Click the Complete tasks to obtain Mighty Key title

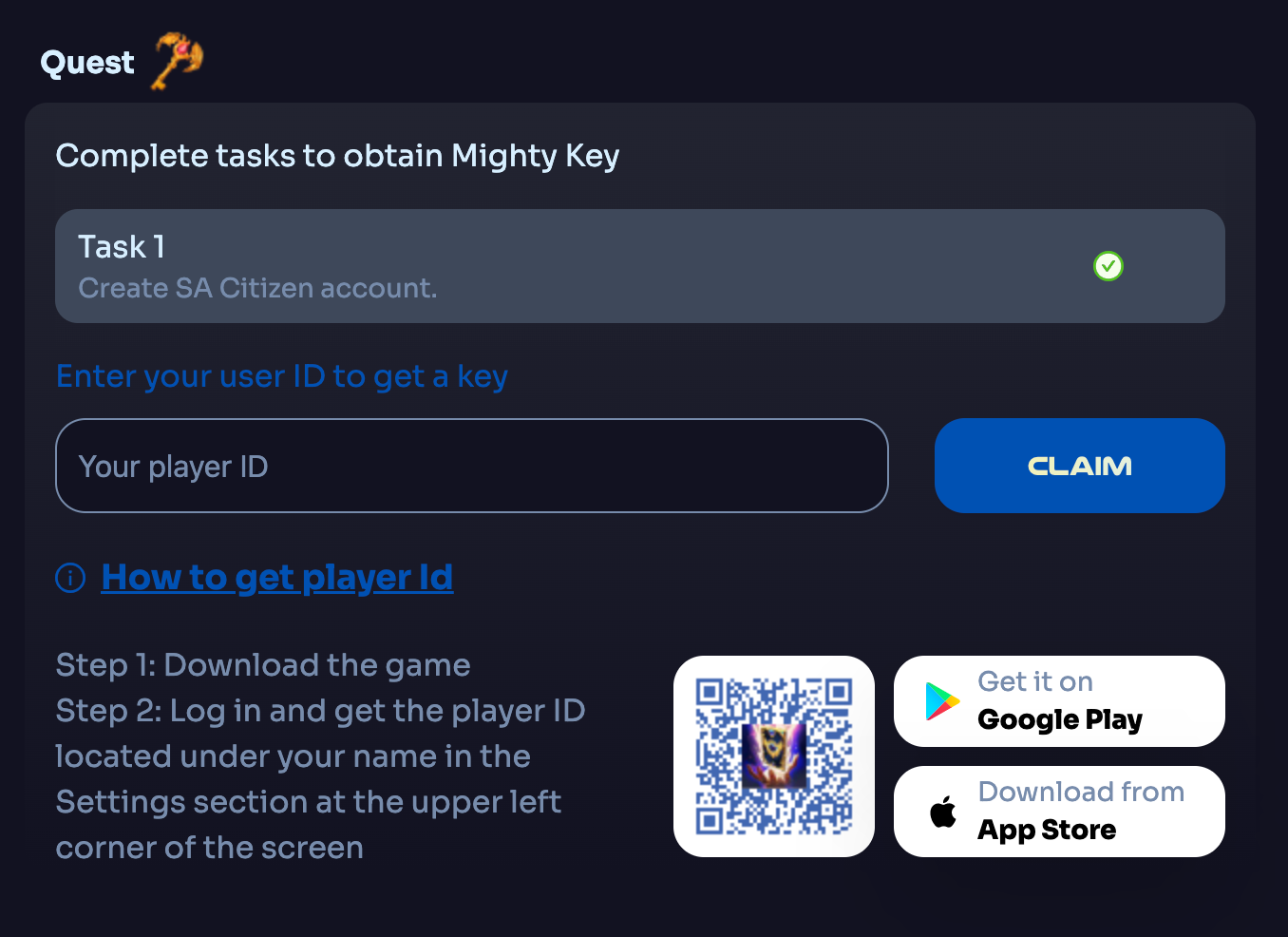point(337,155)
